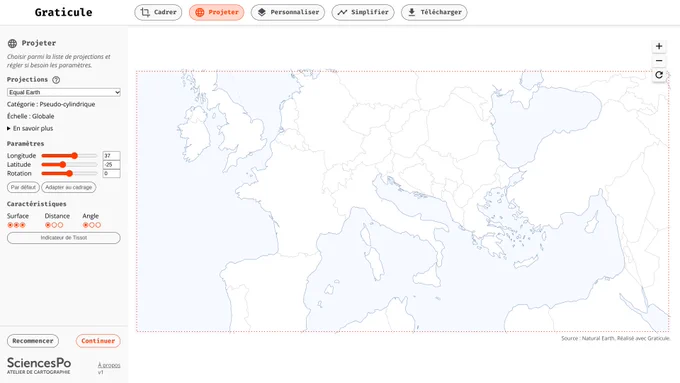Click the Longitude value field
Screen dimensions: 680x383
[111, 156]
